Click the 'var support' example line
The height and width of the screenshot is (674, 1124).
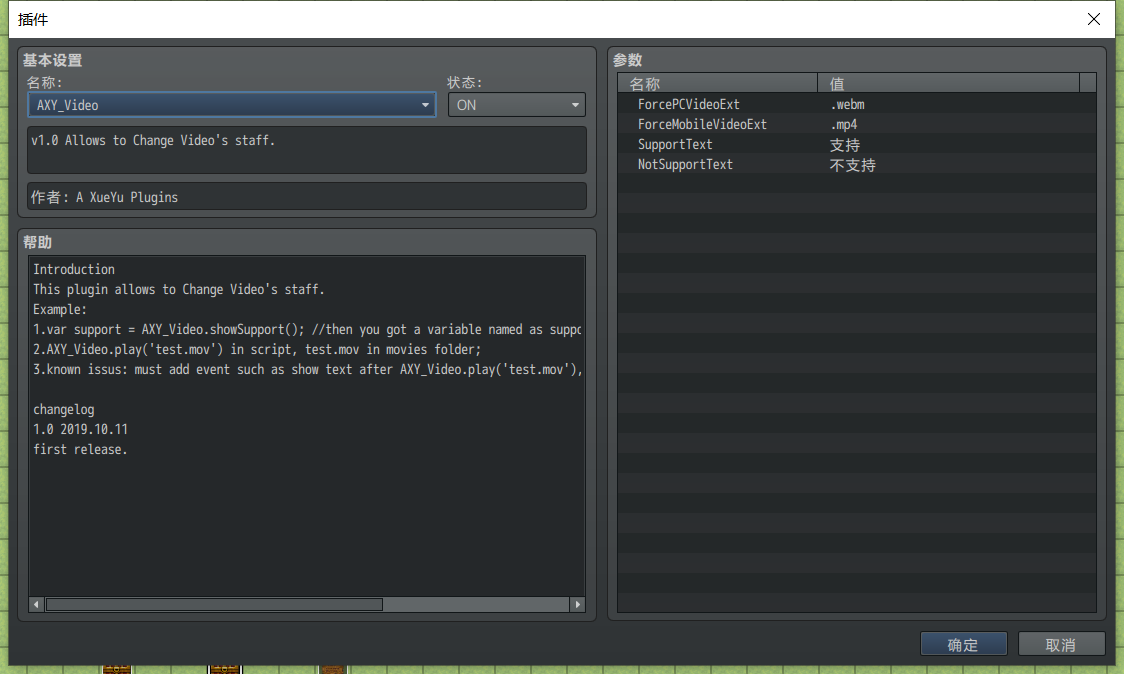(307, 330)
